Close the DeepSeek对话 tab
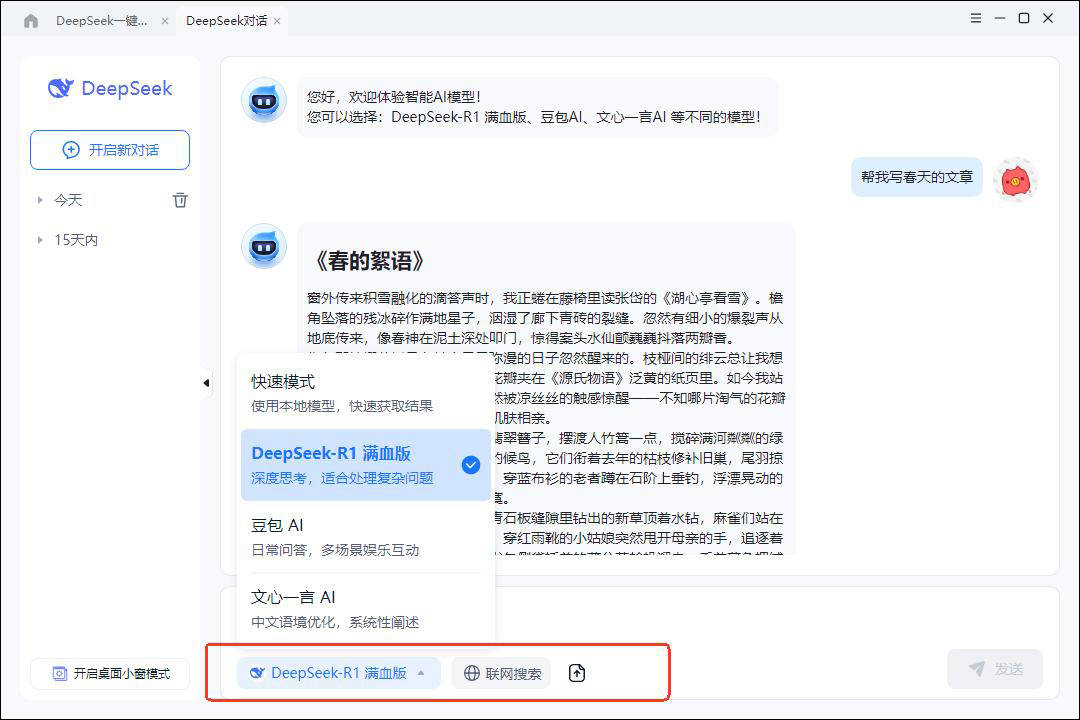 277,21
